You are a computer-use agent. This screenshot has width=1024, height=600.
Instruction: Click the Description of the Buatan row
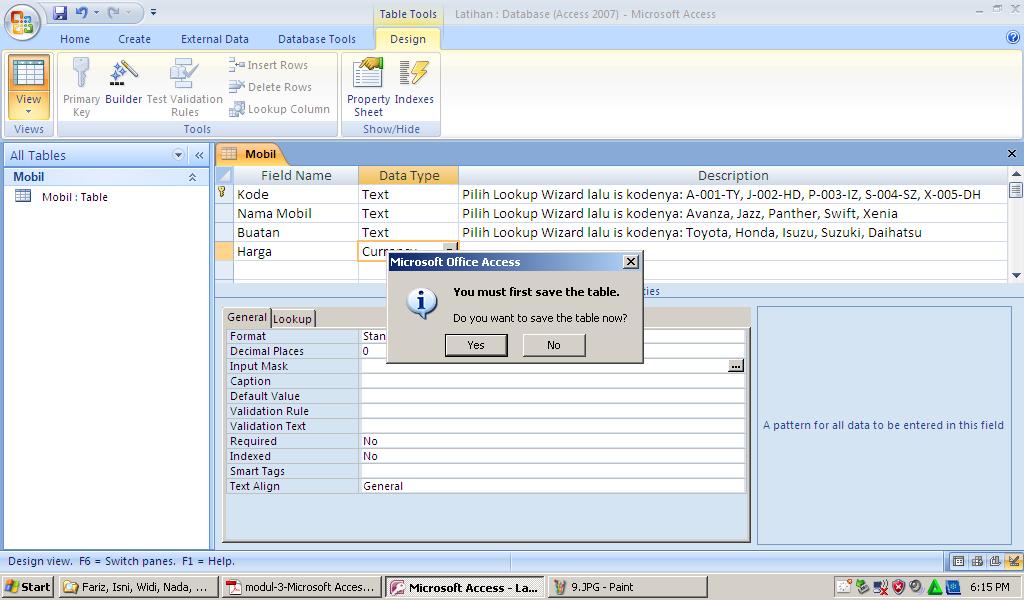click(x=733, y=232)
